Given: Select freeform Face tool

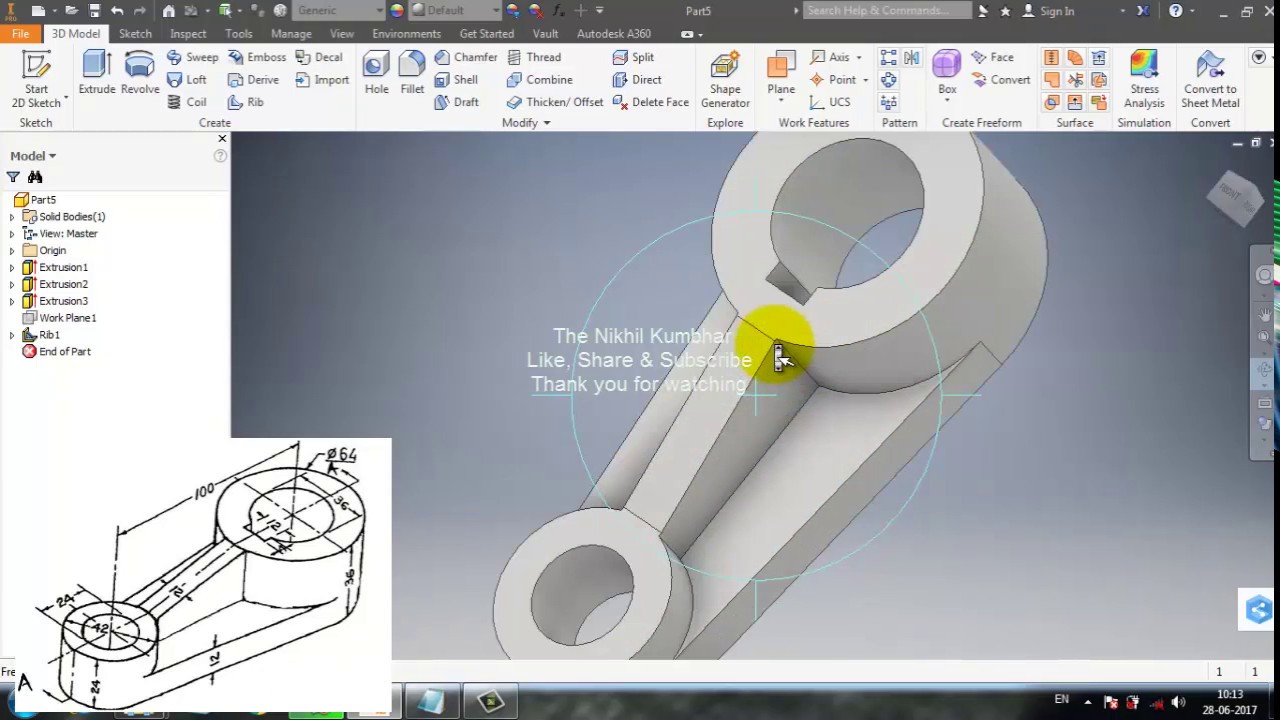Looking at the screenshot, I should click(992, 57).
